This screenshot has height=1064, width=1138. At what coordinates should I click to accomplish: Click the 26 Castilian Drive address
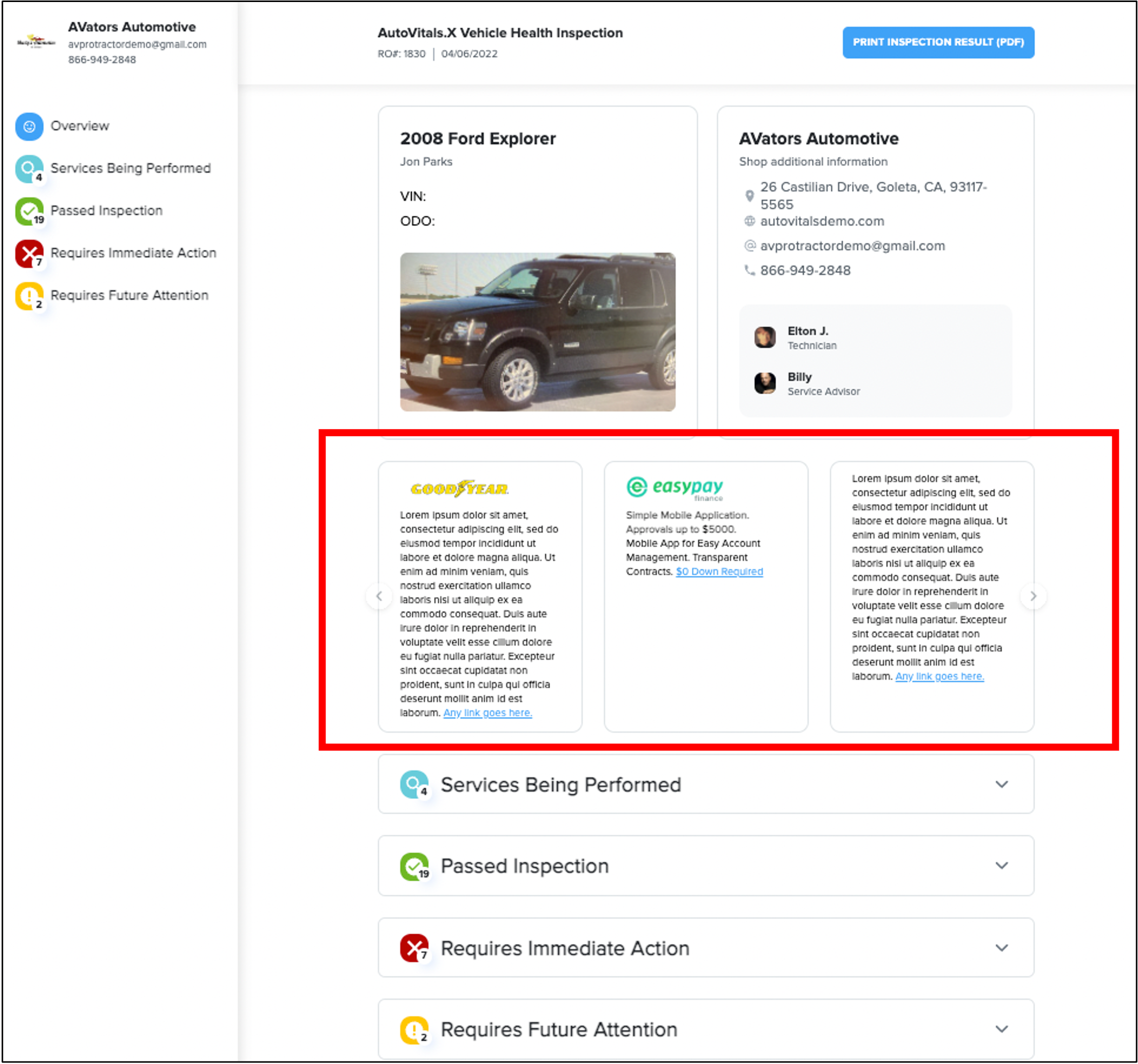(874, 196)
